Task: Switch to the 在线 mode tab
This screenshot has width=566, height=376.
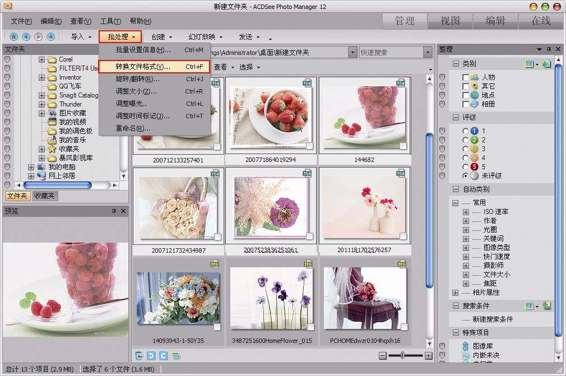Action: pyautogui.click(x=541, y=21)
